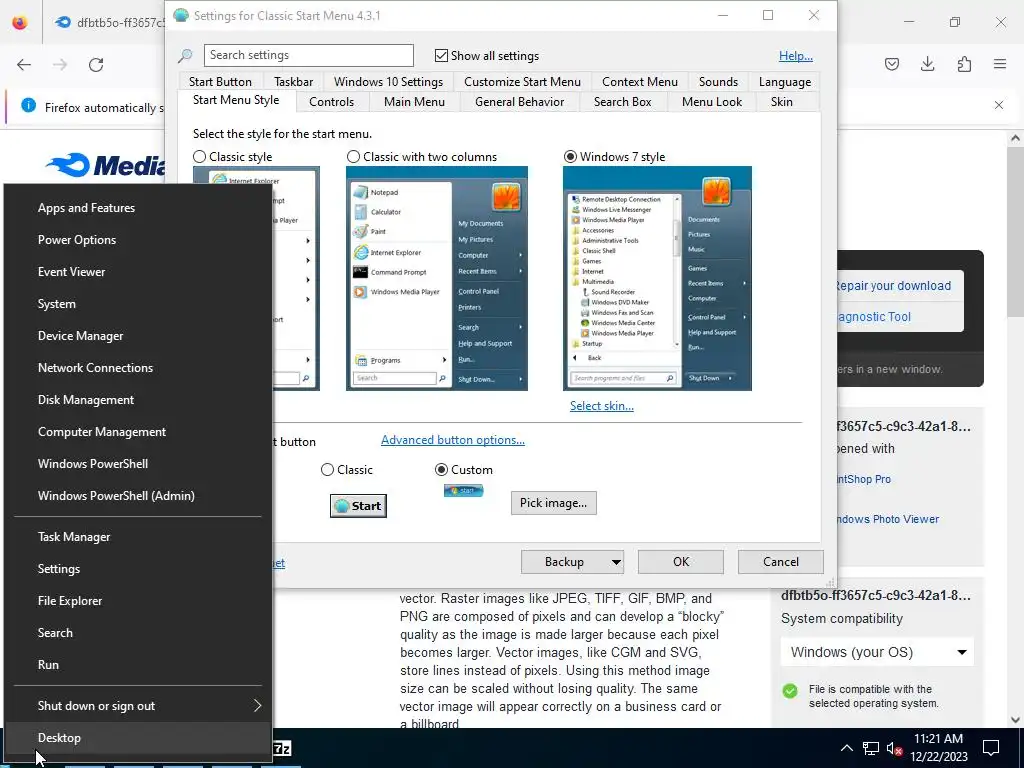Image resolution: width=1024 pixels, height=768 pixels.
Task: Select the Classic style radio button
Action: 199,157
